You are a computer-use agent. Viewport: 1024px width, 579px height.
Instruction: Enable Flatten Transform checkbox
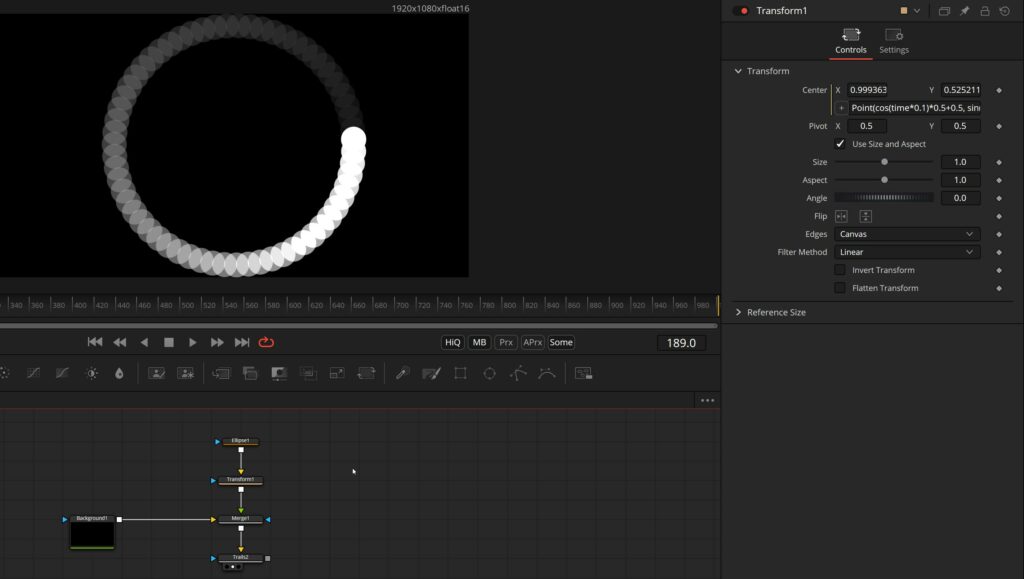coord(840,288)
